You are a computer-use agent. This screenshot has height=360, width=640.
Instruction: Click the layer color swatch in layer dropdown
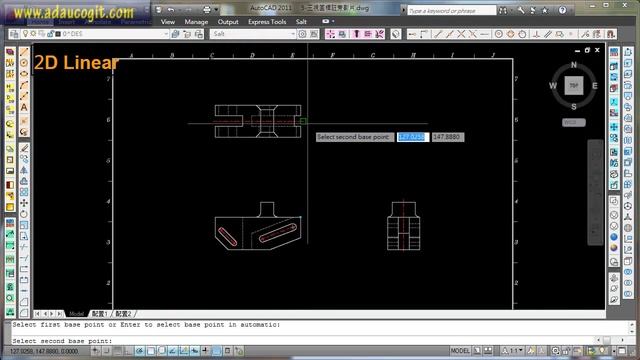[58, 34]
